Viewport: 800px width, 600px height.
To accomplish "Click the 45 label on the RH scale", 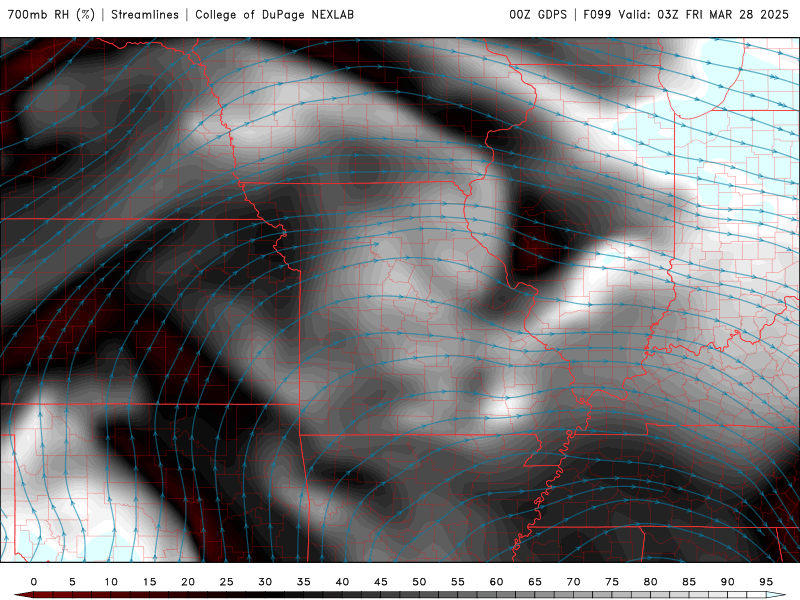I will point(381,582).
